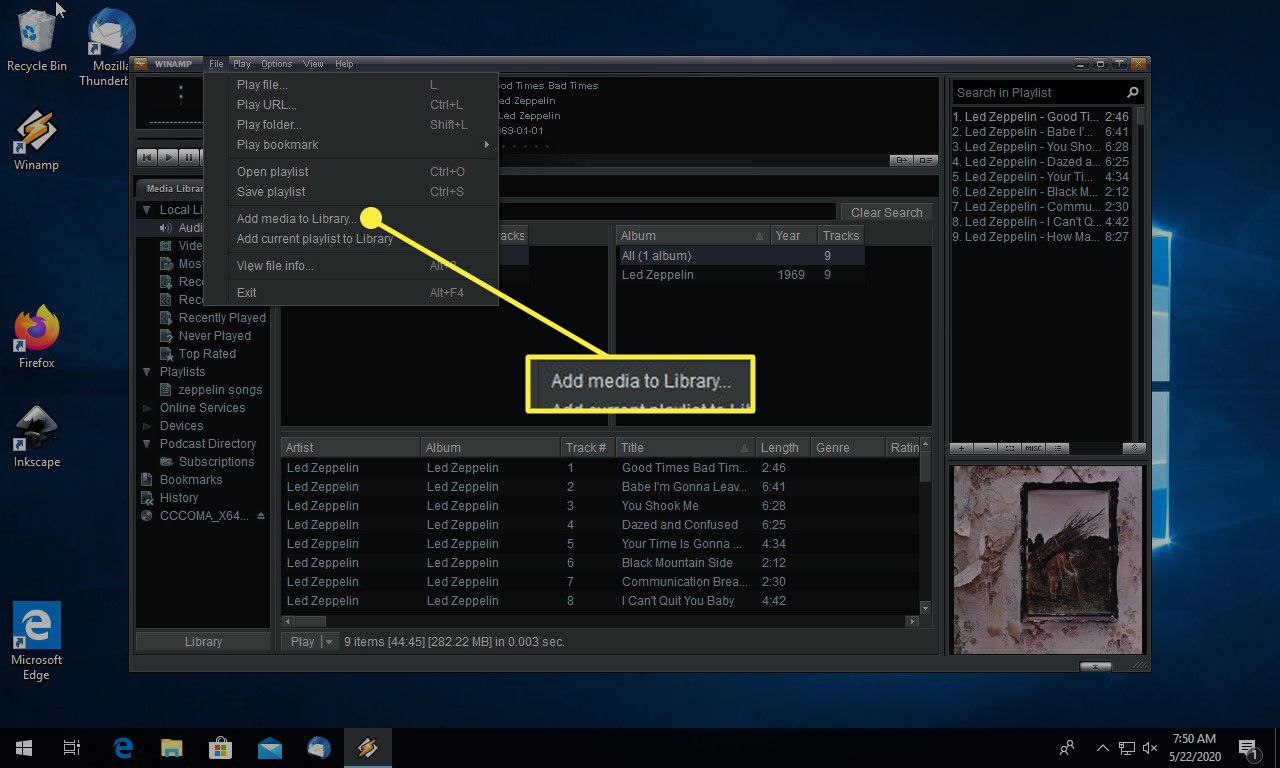Collapse the Podcast Directory tree node

click(x=147, y=444)
